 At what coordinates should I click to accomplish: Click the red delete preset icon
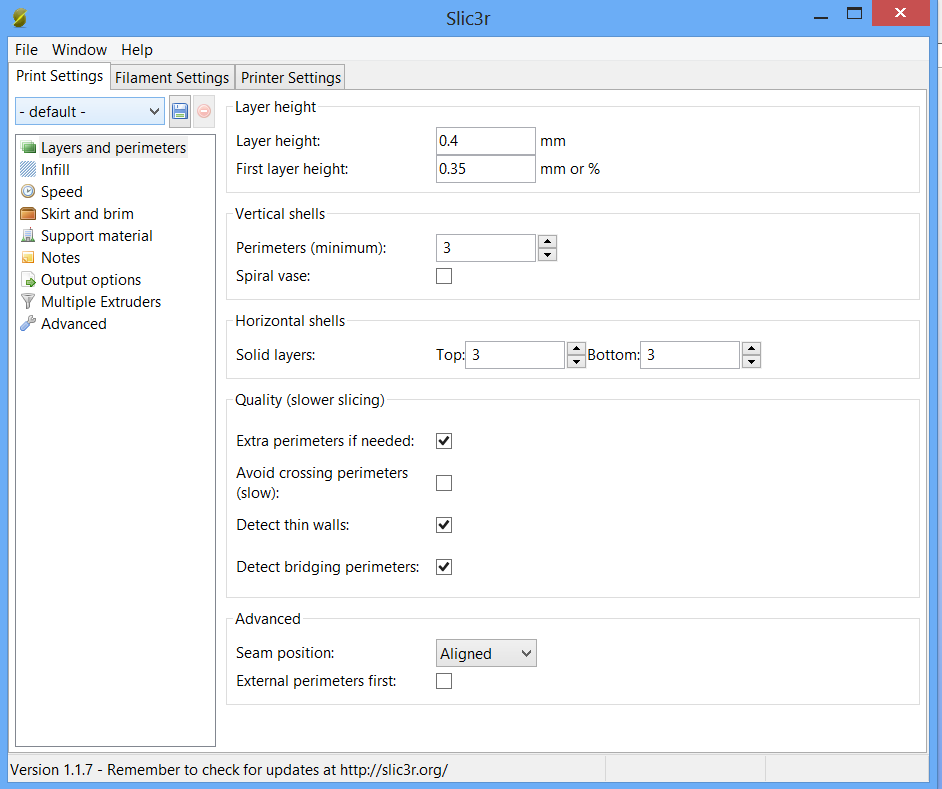tap(204, 111)
